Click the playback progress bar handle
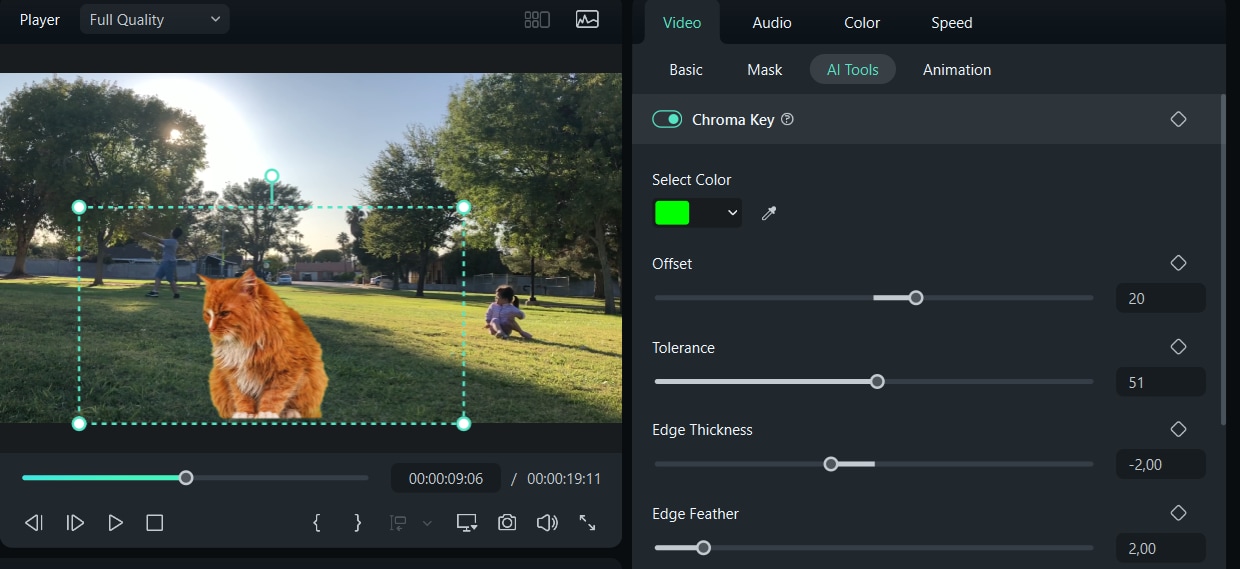Viewport: 1240px width, 569px height. pyautogui.click(x=186, y=478)
